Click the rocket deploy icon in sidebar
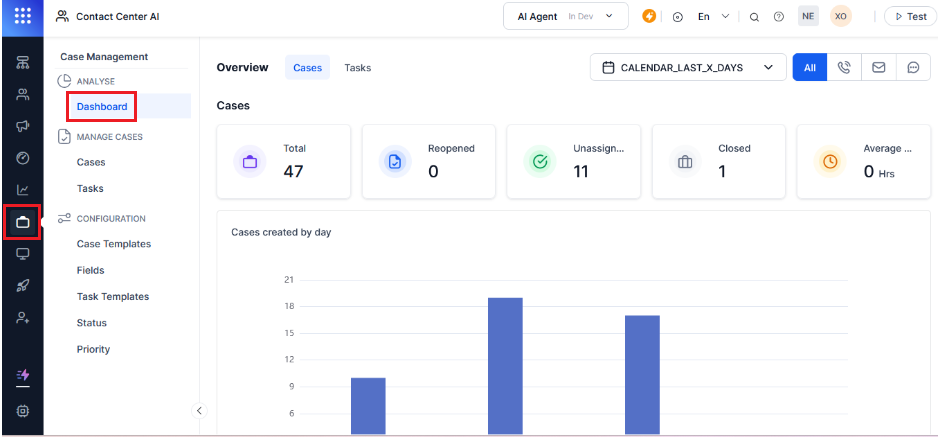The height and width of the screenshot is (440, 938). click(22, 285)
